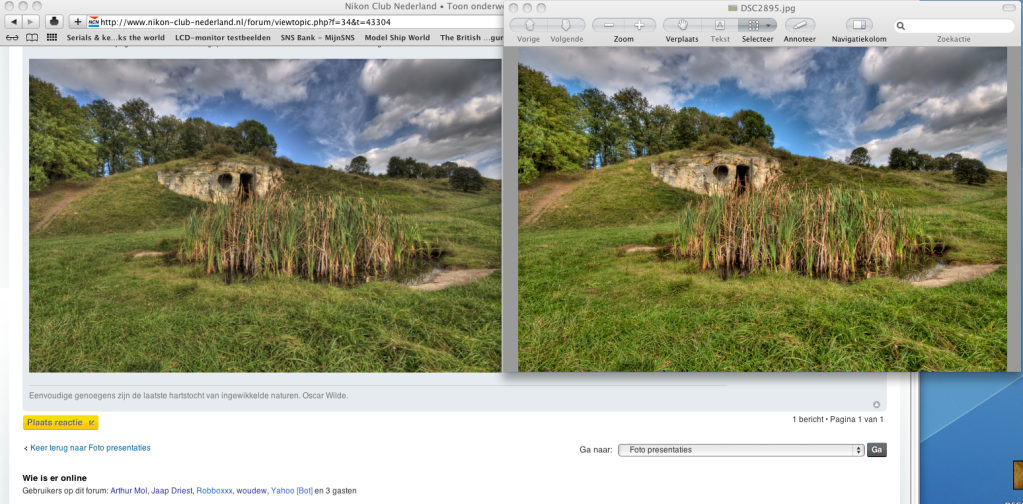This screenshot has height=504, width=1023.
Task: Click the forum post landscape photo in Safari
Action: tap(266, 215)
